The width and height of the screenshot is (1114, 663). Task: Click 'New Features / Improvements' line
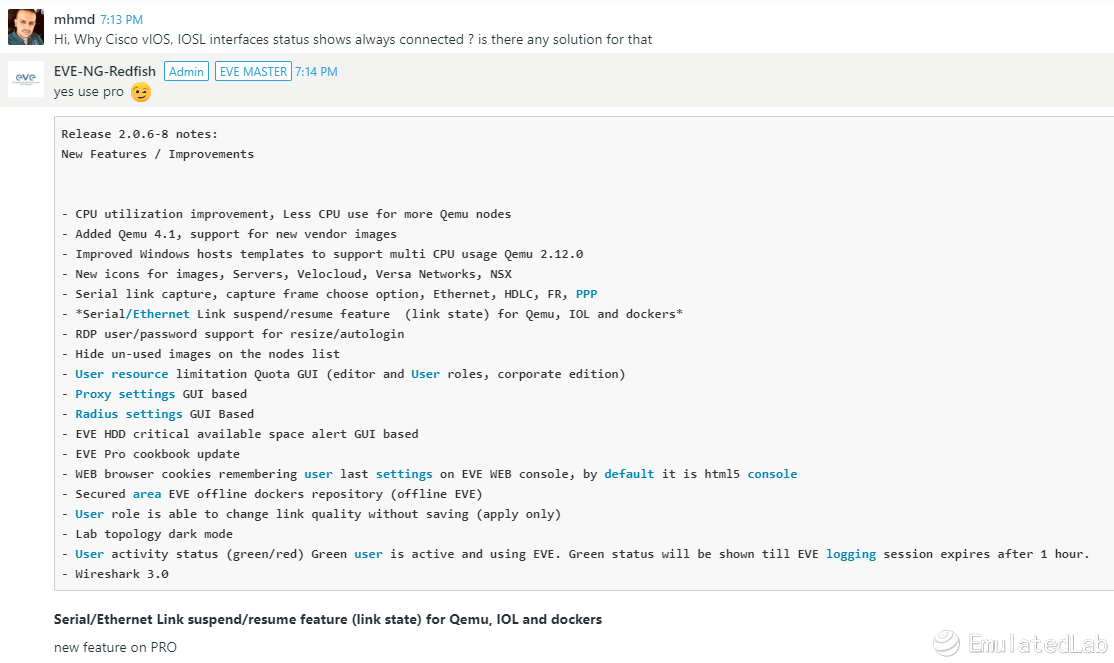click(157, 153)
